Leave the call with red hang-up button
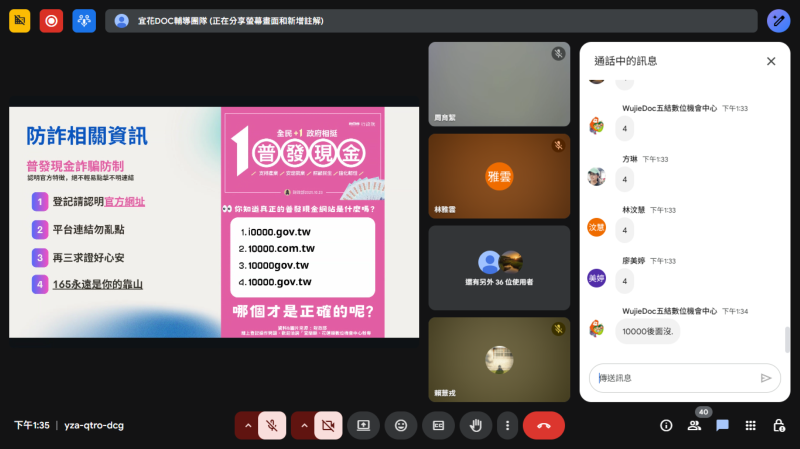 [x=544, y=425]
